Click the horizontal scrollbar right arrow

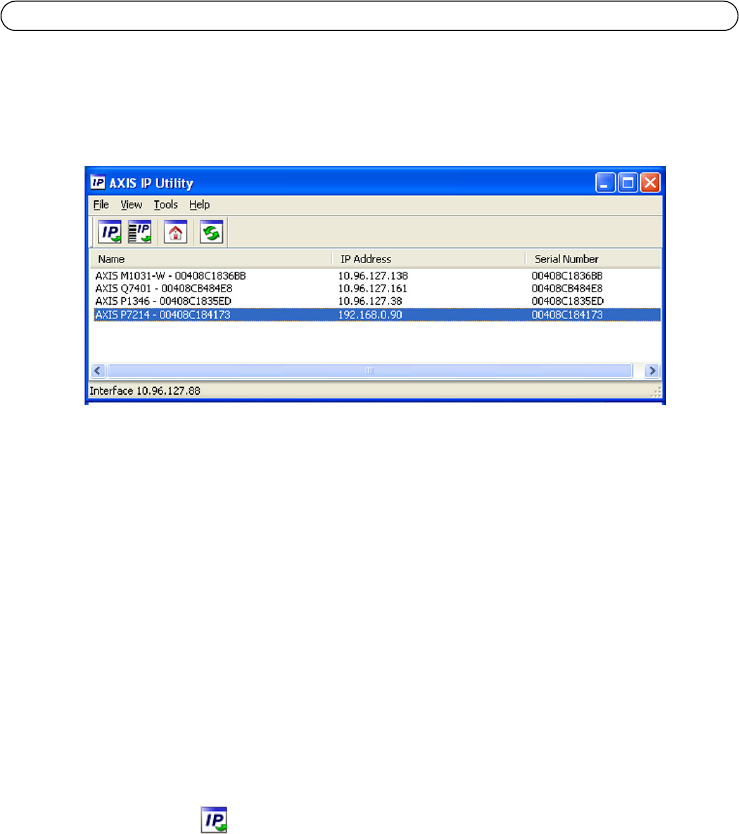(652, 371)
